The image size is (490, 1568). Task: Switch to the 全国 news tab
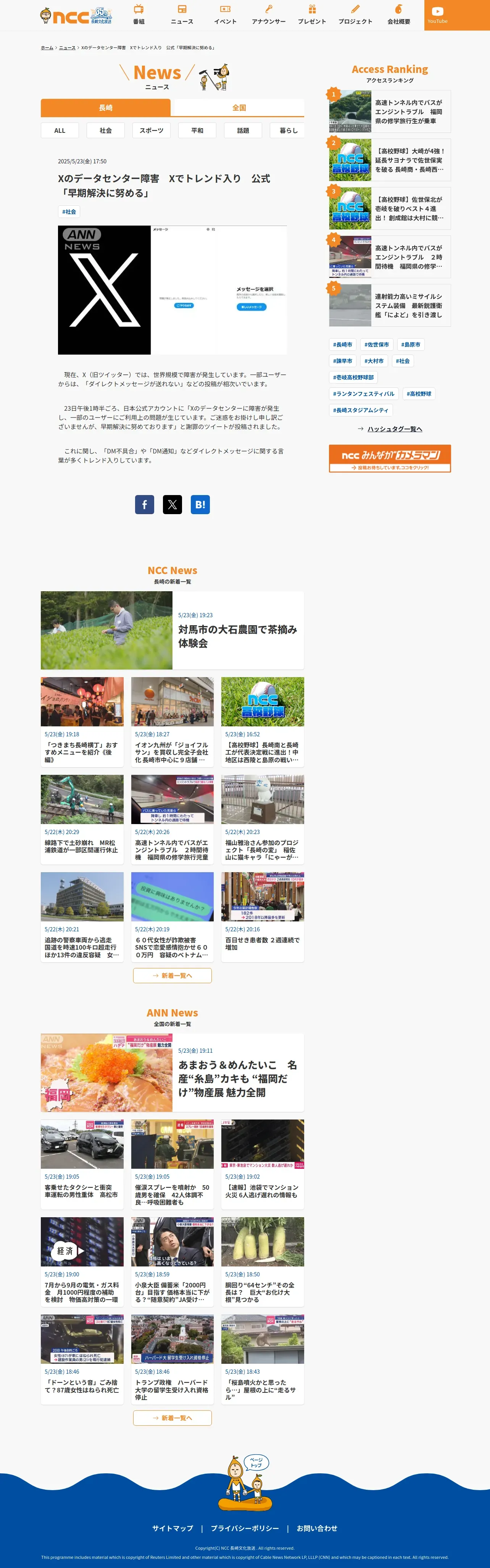239,108
